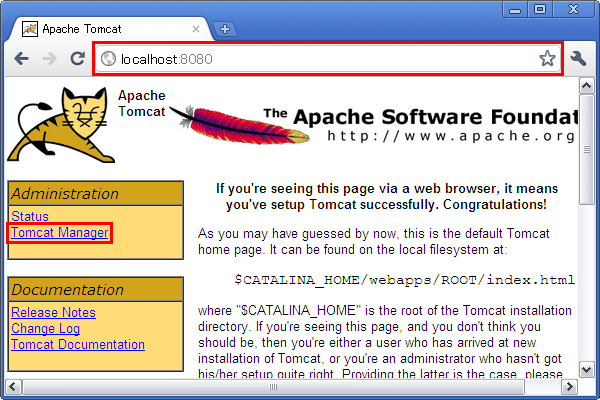Open the Status link
600x400 pixels.
(x=30, y=216)
